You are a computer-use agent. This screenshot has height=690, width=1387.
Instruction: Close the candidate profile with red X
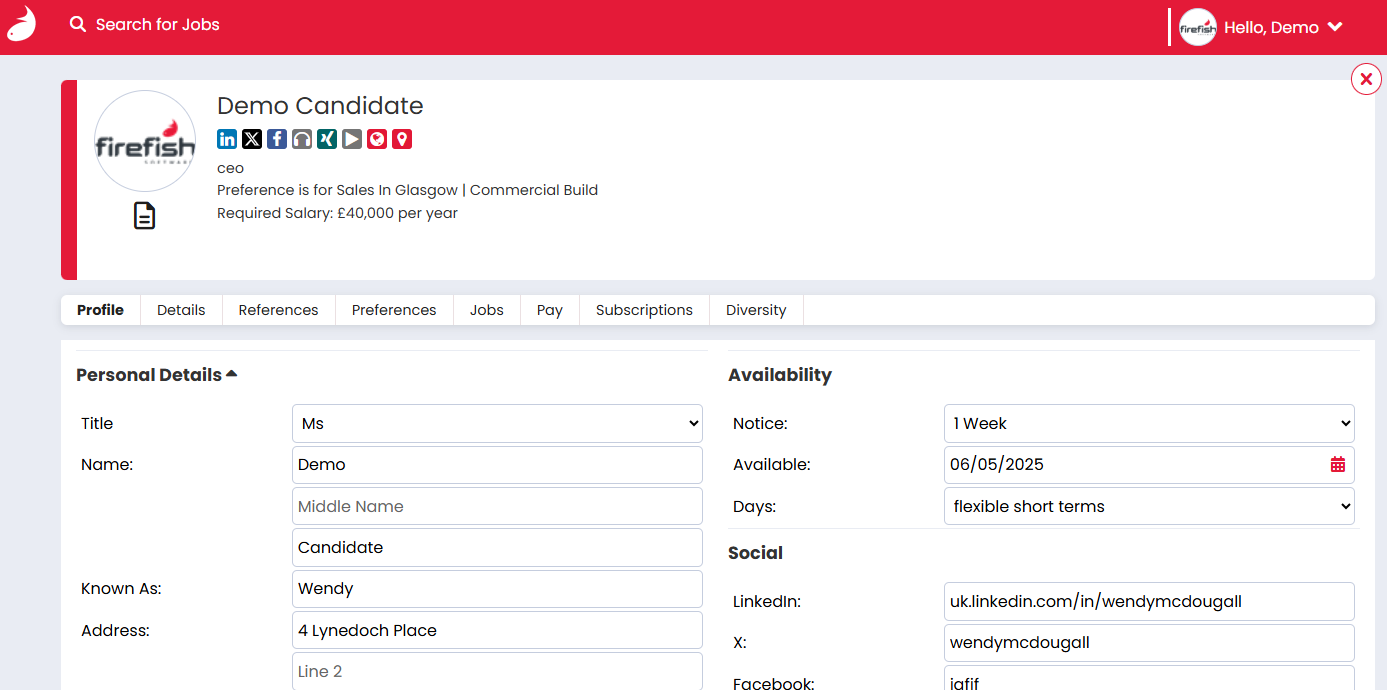(x=1366, y=78)
